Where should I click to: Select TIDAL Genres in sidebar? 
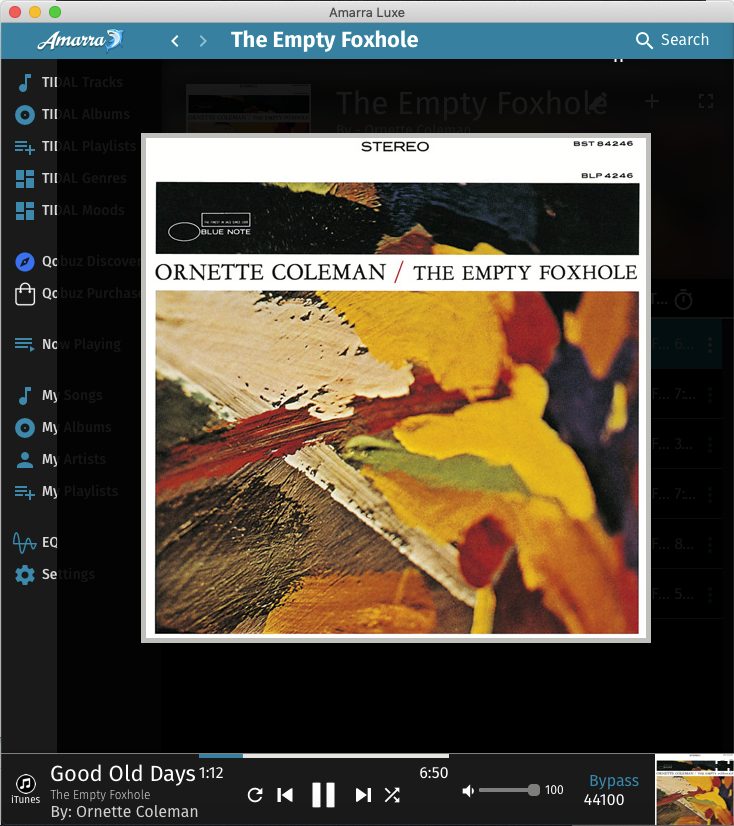click(84, 179)
